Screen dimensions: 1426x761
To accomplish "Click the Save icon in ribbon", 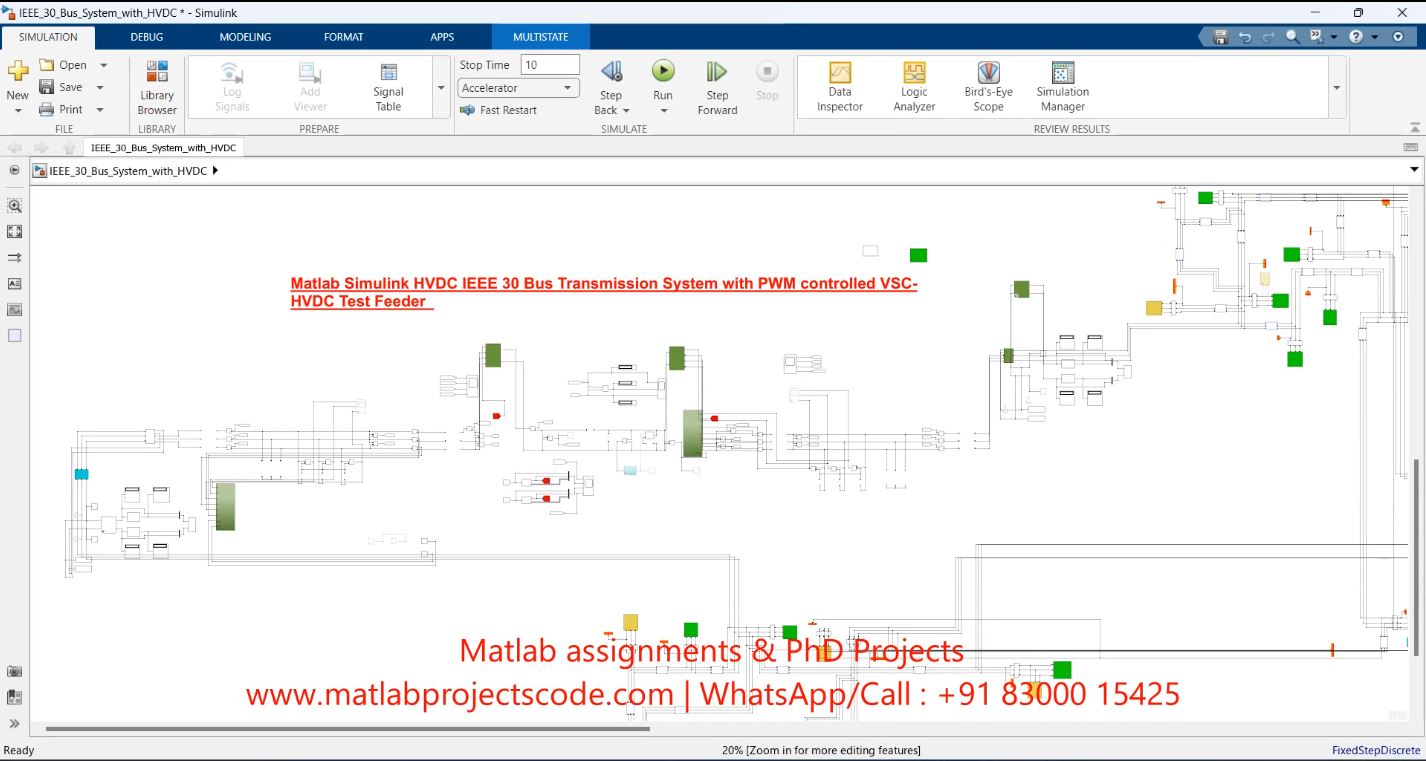I will pyautogui.click(x=47, y=87).
